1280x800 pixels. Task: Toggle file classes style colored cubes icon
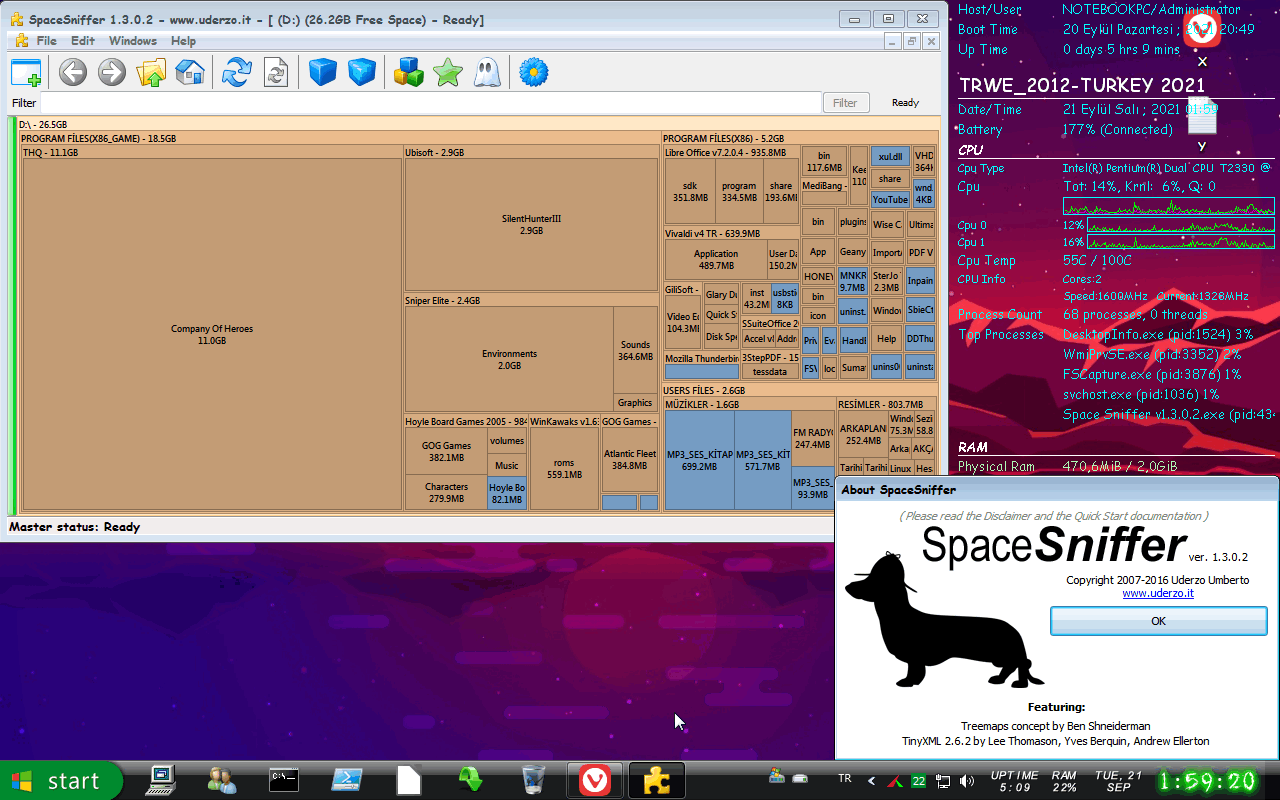[x=409, y=72]
